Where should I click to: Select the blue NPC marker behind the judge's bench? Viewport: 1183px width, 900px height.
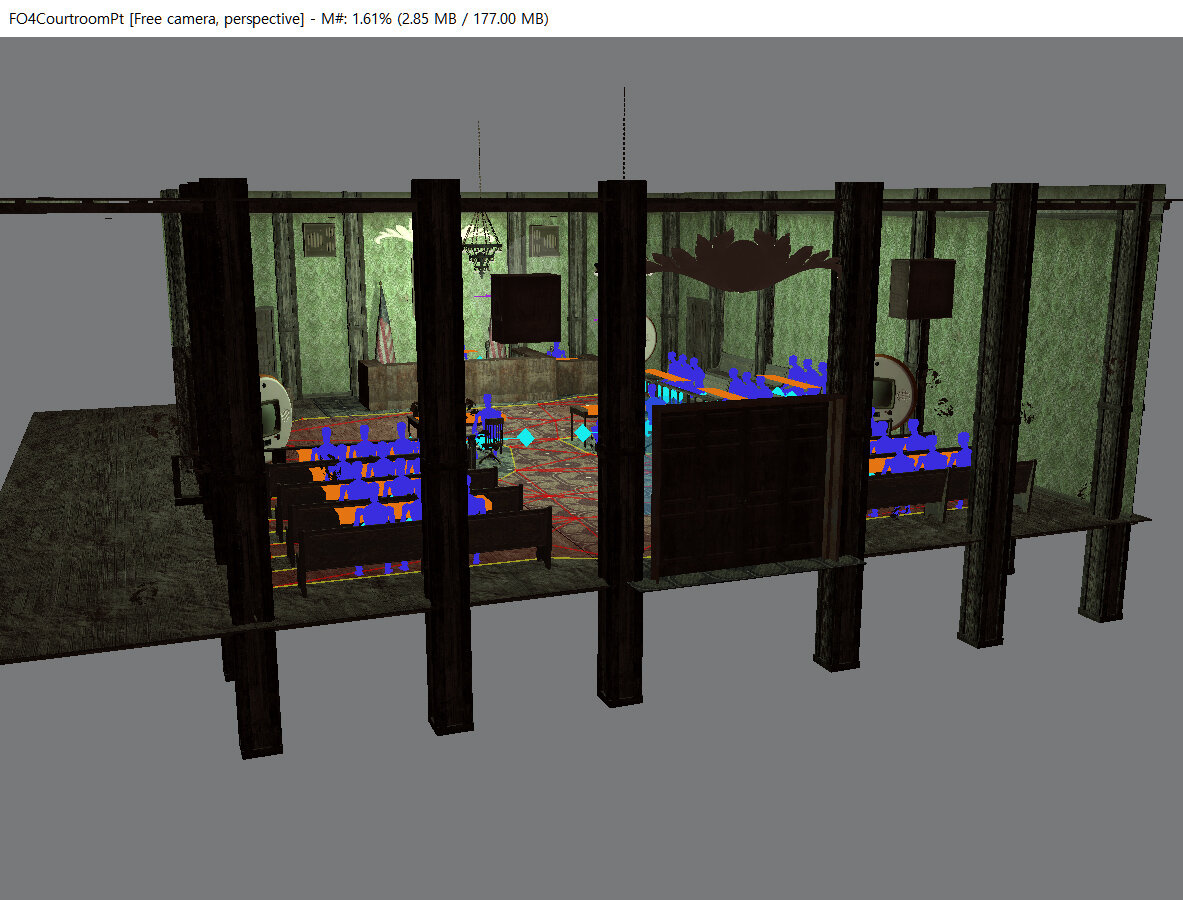tap(556, 350)
